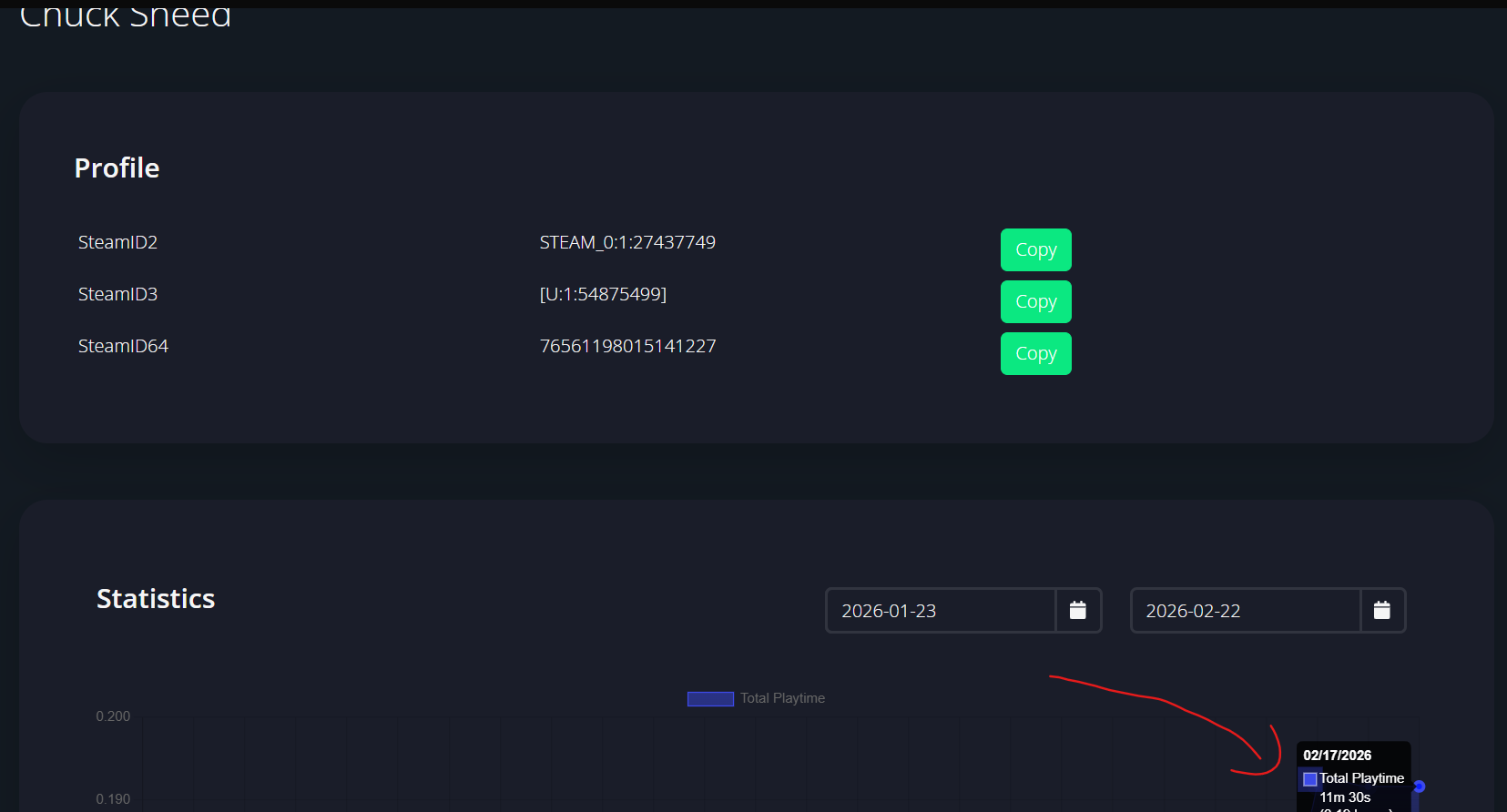Click the SteamID3 label

[117, 294]
